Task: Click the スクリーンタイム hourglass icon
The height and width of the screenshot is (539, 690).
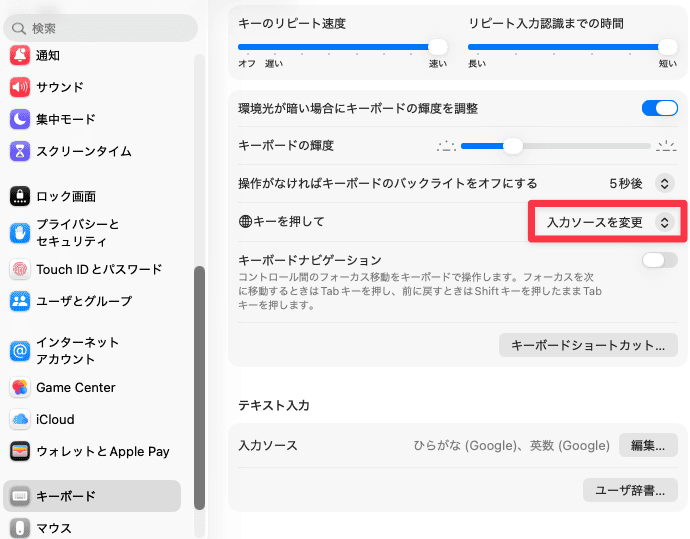Action: pos(20,151)
